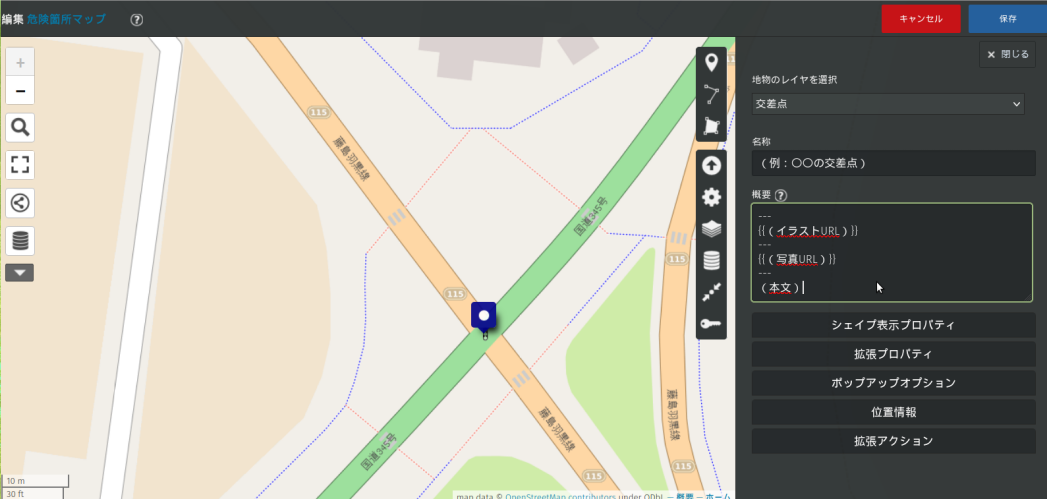Open map settings gear icon
The image size is (1047, 499).
[x=711, y=197]
